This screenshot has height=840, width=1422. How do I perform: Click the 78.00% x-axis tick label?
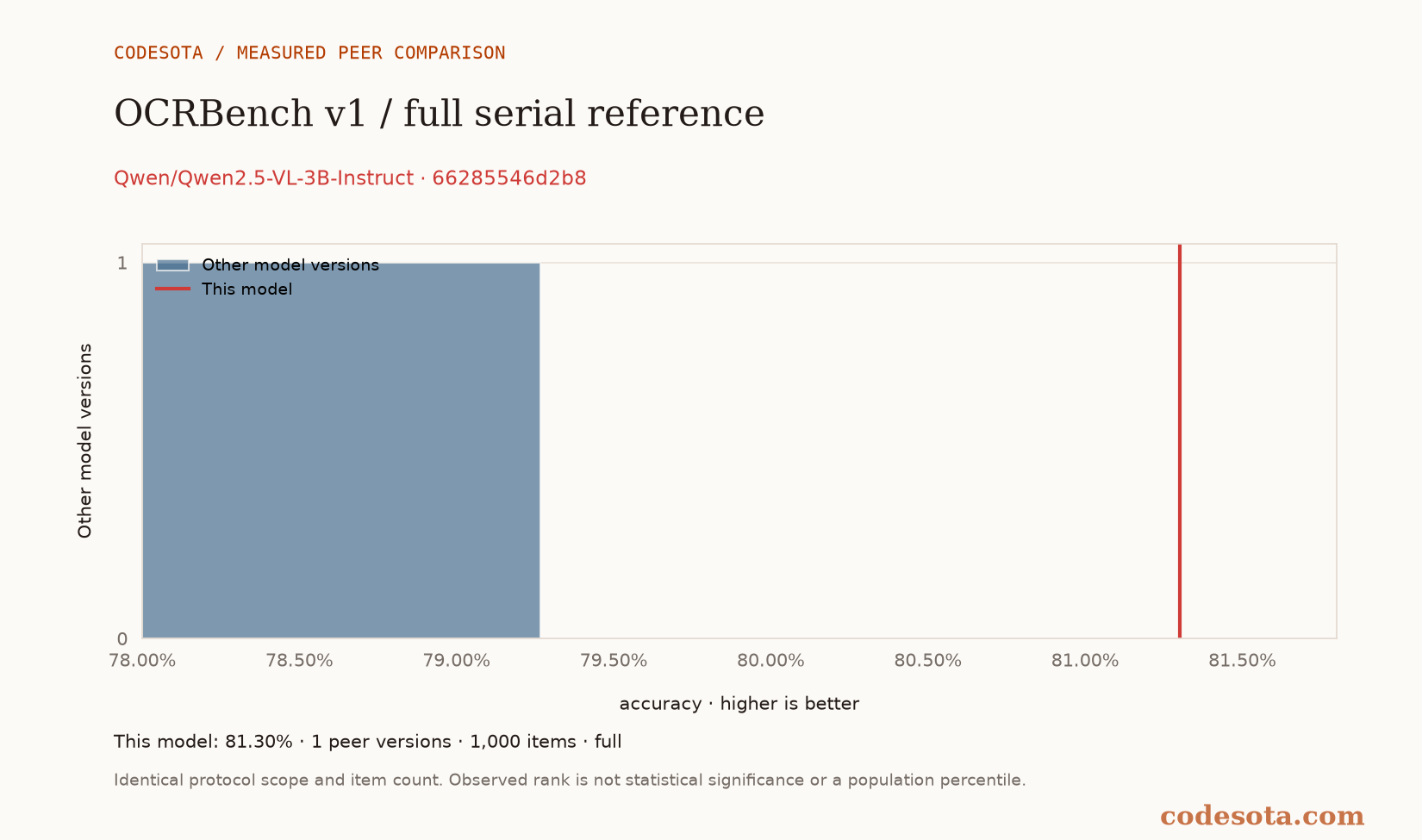coord(142,661)
